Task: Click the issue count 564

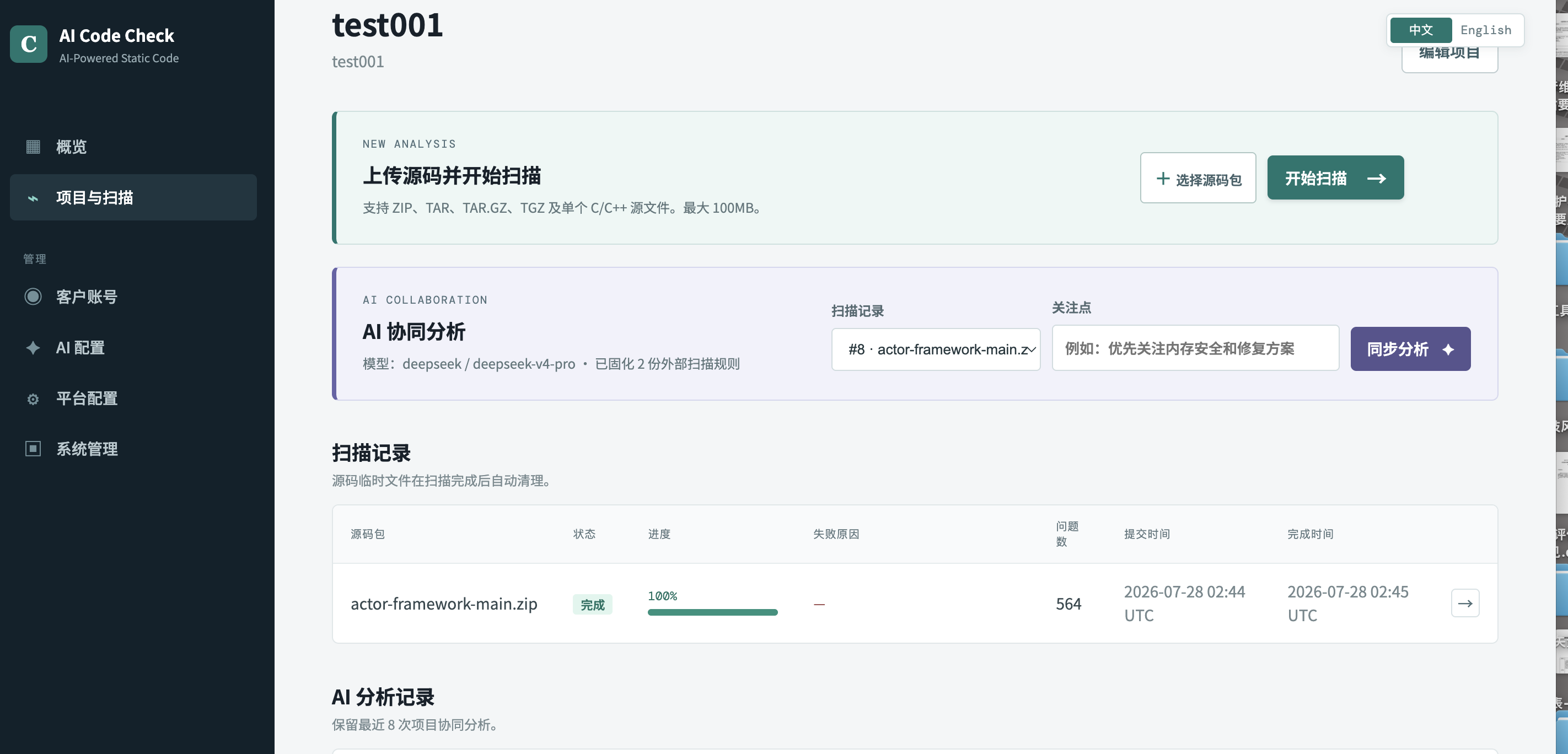Action: tap(1068, 604)
